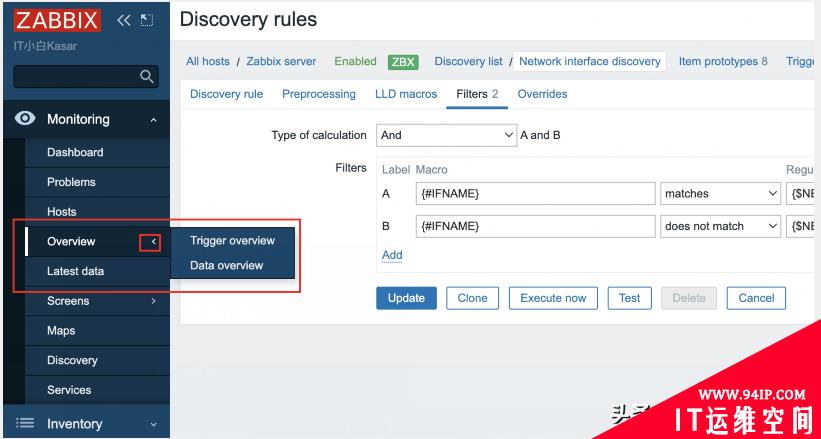The height and width of the screenshot is (439, 821).
Task: Open the Type of calculation dropdown
Action: pos(447,135)
